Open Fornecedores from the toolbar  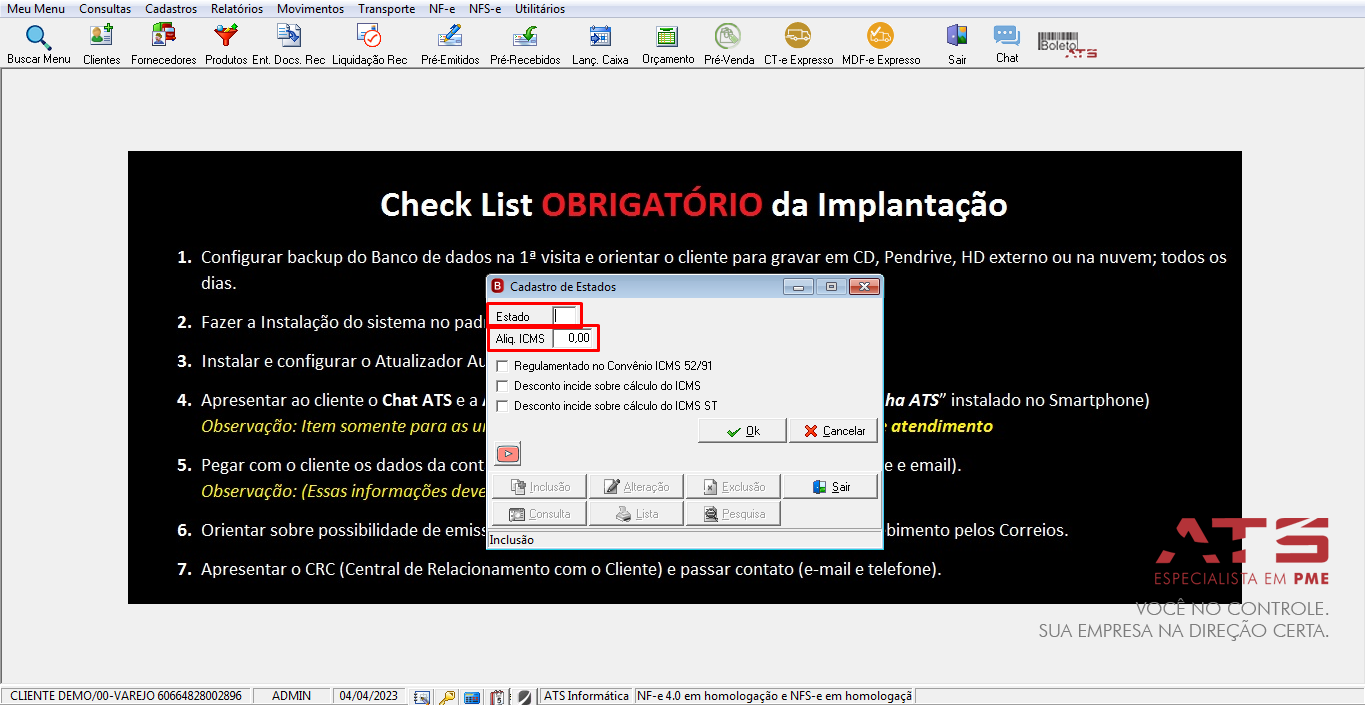[163, 45]
